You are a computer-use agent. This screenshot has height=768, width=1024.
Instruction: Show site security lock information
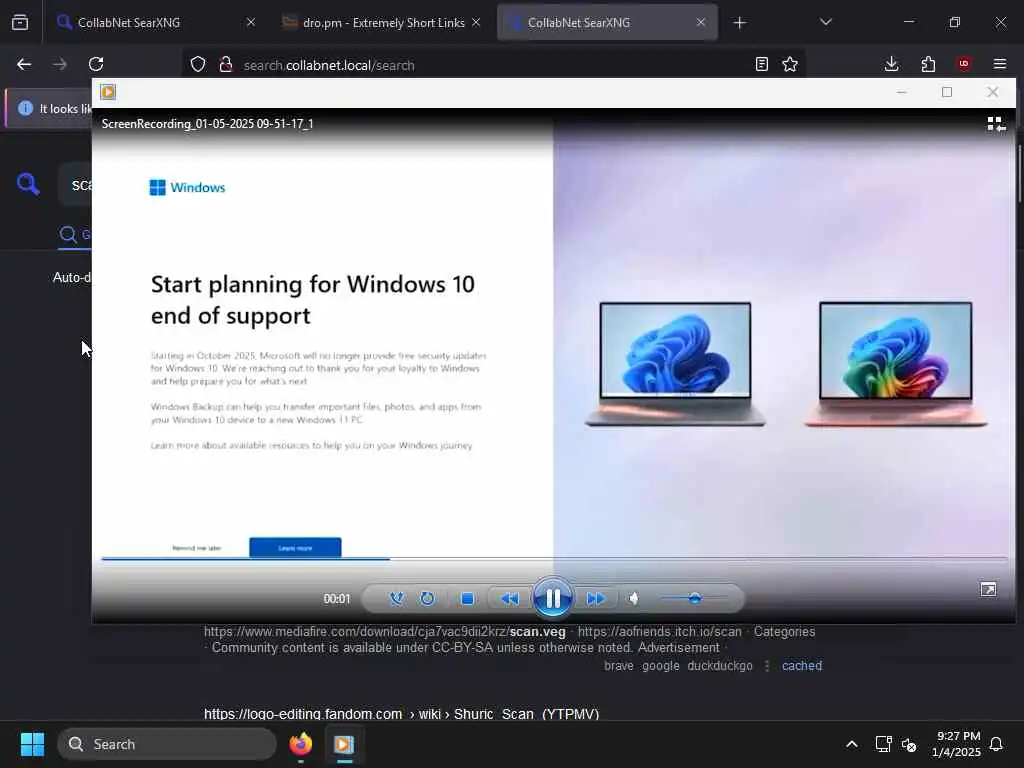click(225, 65)
